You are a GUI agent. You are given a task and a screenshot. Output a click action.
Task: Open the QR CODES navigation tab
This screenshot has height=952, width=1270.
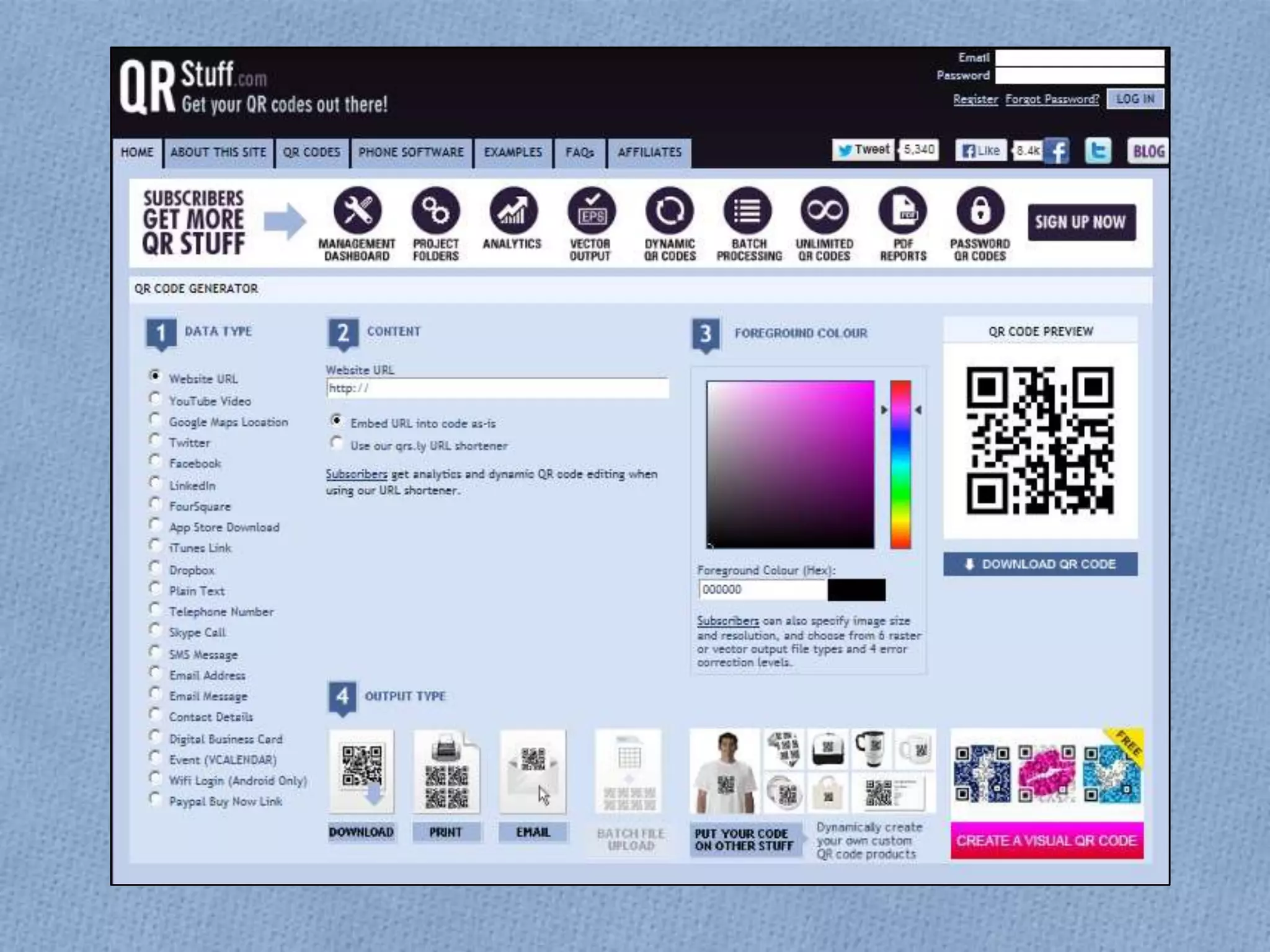click(x=311, y=152)
